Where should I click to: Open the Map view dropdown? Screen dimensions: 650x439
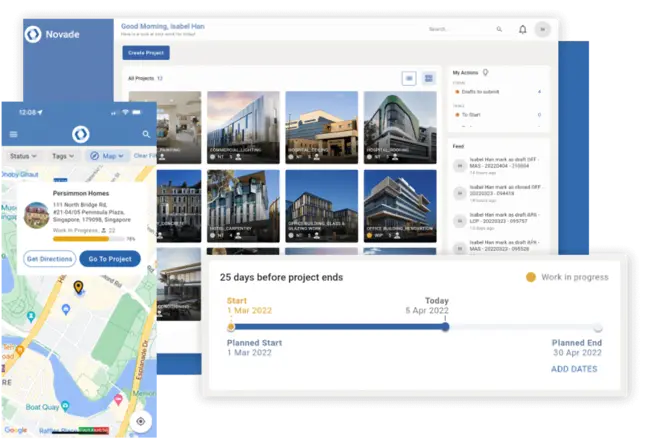[x=108, y=156]
